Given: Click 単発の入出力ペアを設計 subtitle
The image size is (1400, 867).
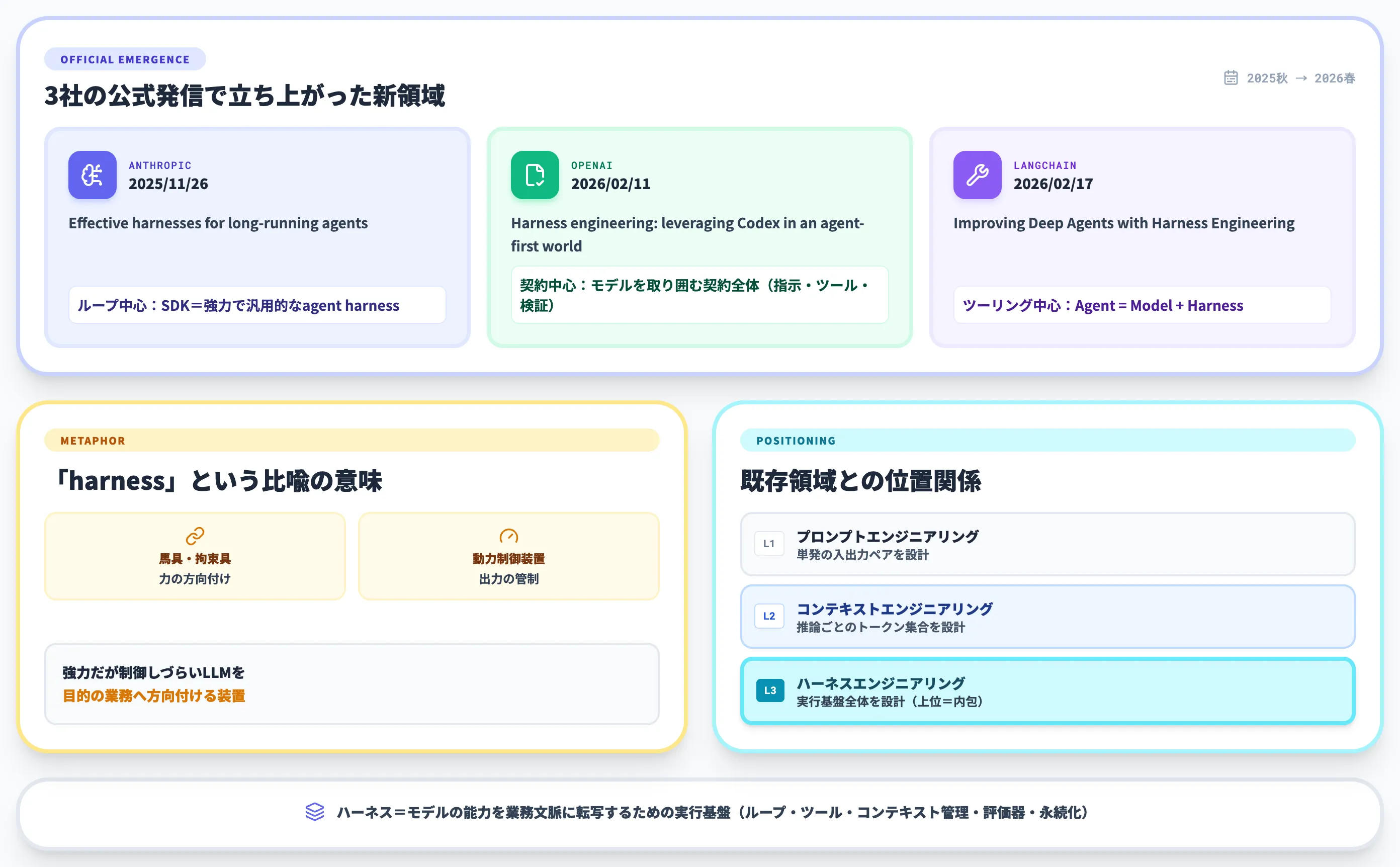Looking at the screenshot, I should click(863, 555).
